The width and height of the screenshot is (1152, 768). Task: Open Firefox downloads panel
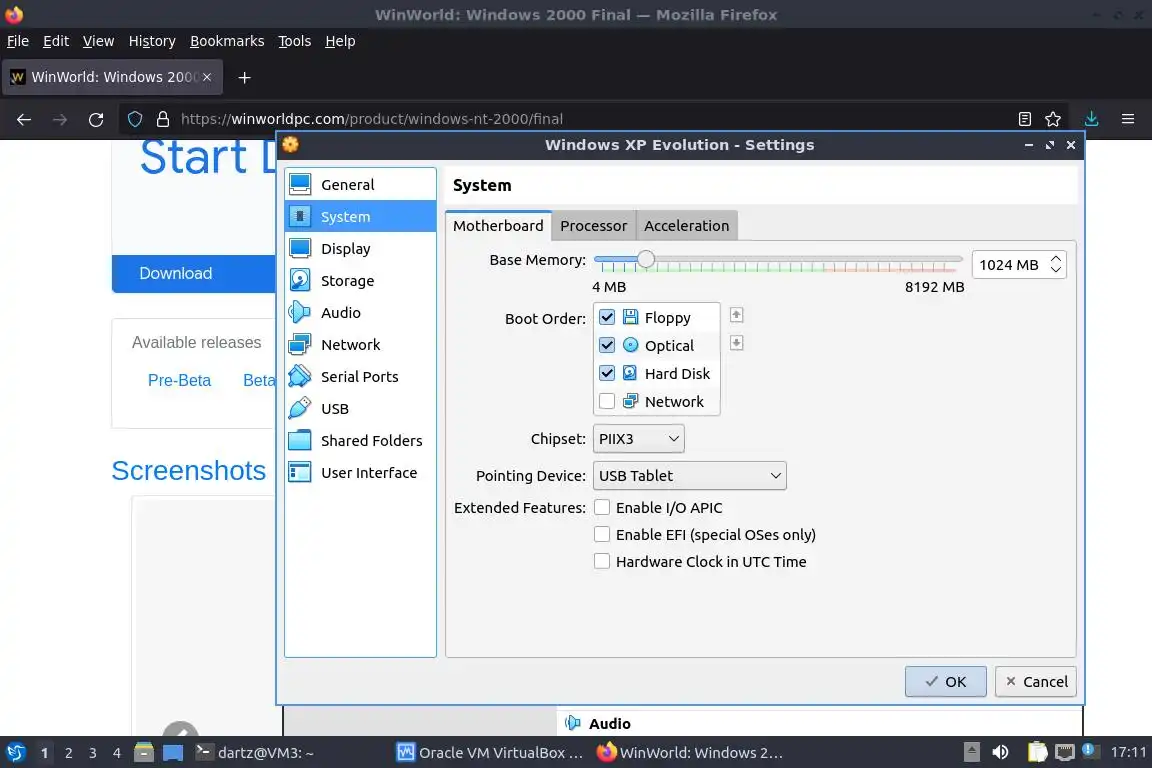click(x=1092, y=119)
